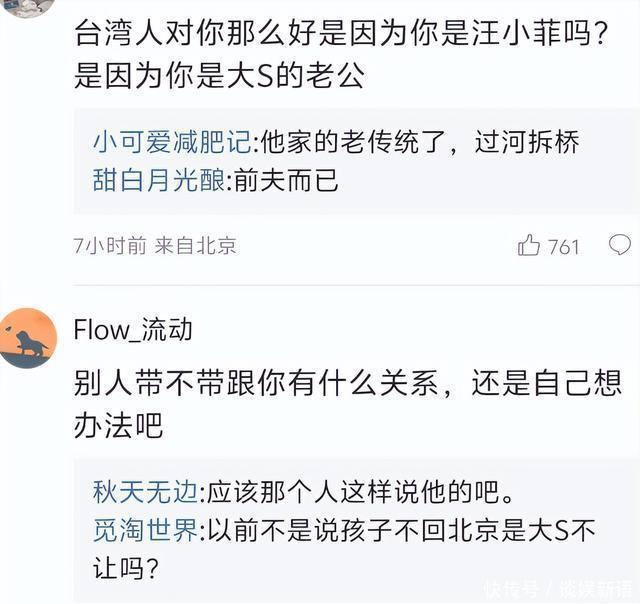Click the 761 like count
Image resolution: width=640 pixels, height=604 pixels.
(564, 246)
